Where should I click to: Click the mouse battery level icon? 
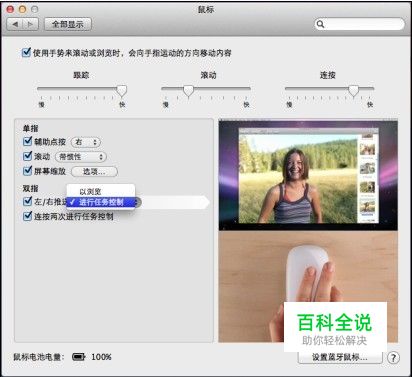pyautogui.click(x=79, y=357)
